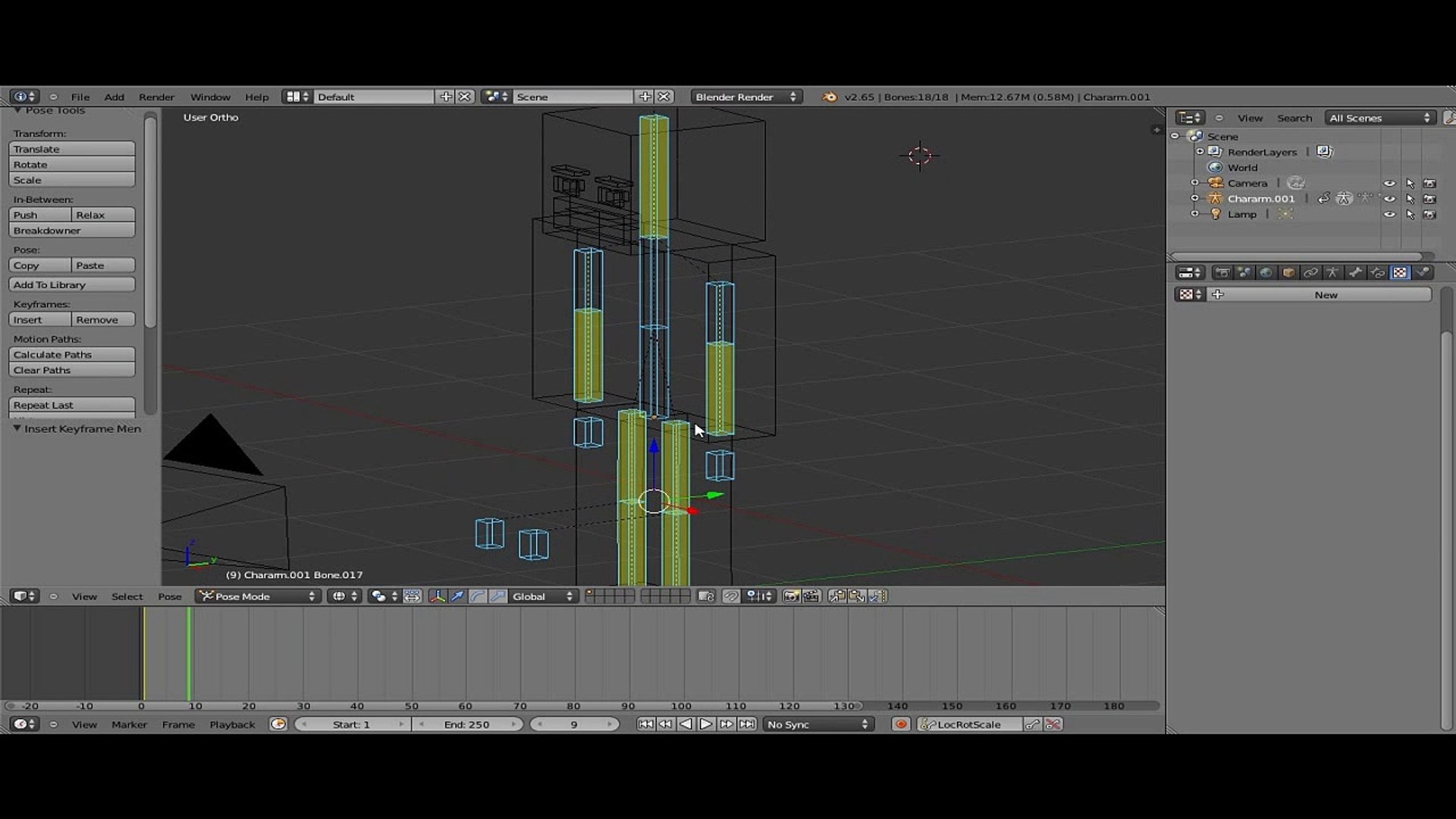Expand the RenderLayers tree item
1456x819 pixels.
1200,152
